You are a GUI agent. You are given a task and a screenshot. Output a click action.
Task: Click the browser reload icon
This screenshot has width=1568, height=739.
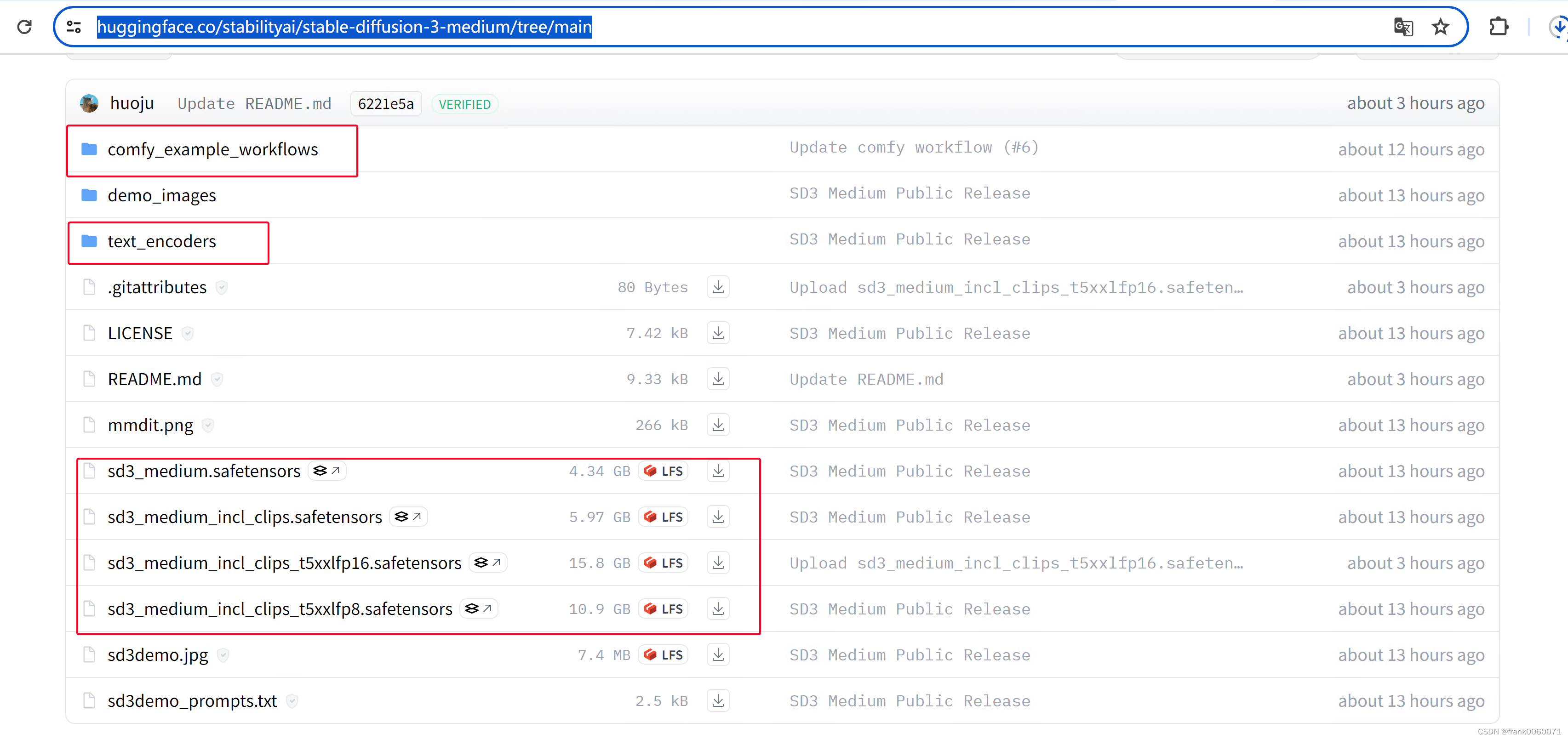tap(24, 27)
